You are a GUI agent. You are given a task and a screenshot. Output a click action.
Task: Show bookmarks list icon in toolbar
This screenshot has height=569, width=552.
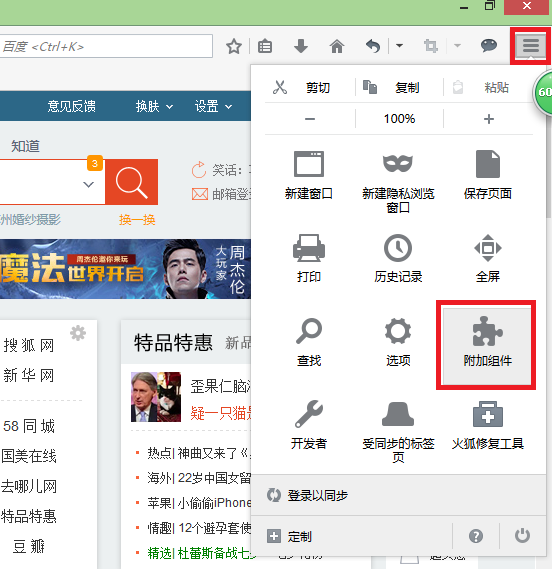pyautogui.click(x=265, y=46)
